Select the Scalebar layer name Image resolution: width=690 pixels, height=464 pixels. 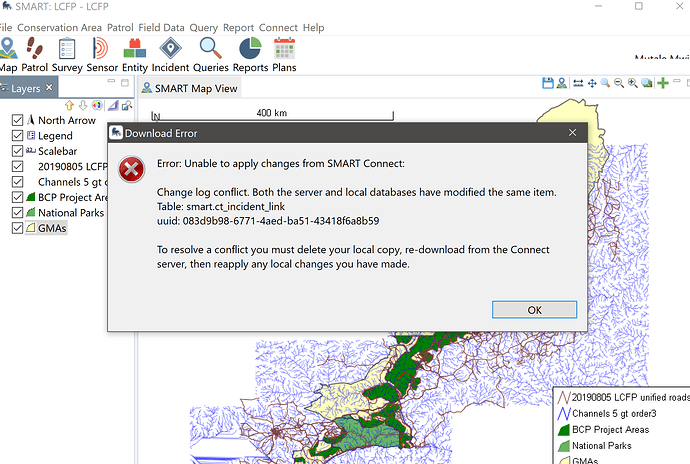tap(57, 151)
